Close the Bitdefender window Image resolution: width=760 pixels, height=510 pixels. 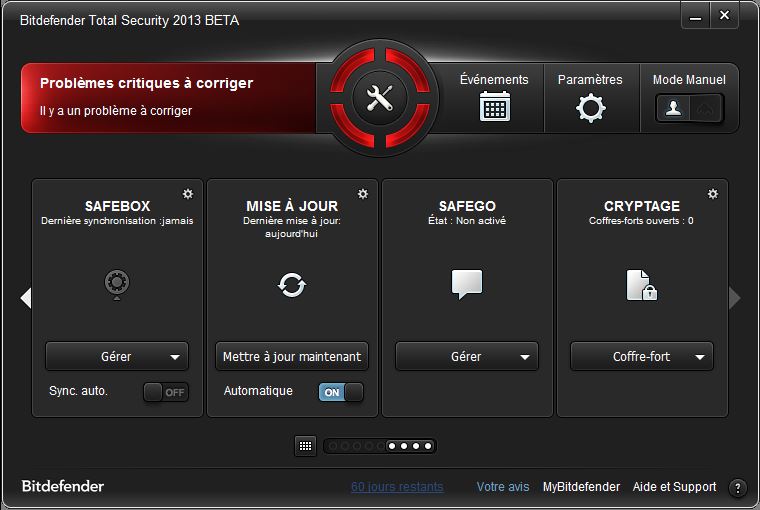point(724,16)
